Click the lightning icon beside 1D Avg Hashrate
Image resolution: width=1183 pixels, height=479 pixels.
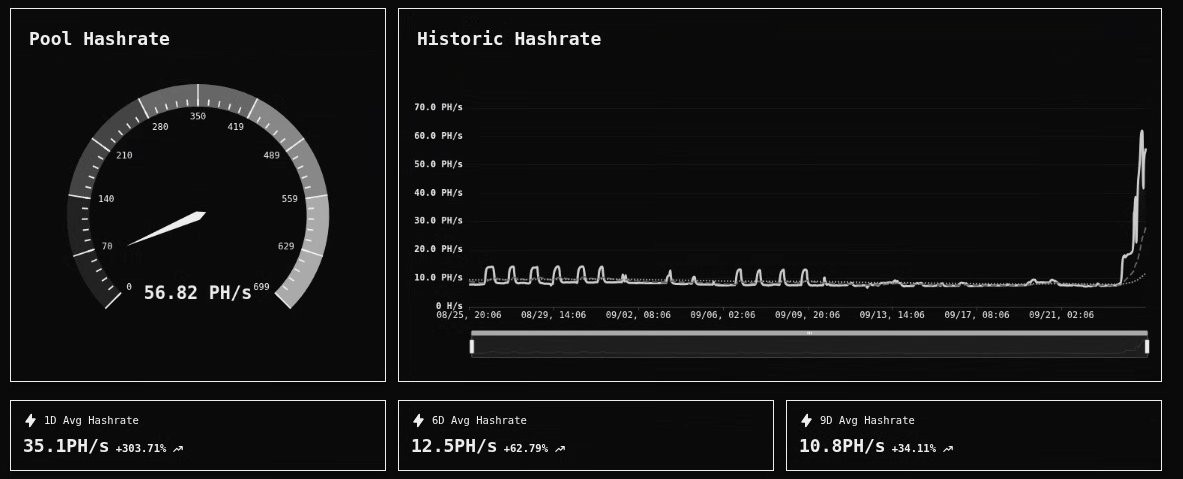pos(30,420)
